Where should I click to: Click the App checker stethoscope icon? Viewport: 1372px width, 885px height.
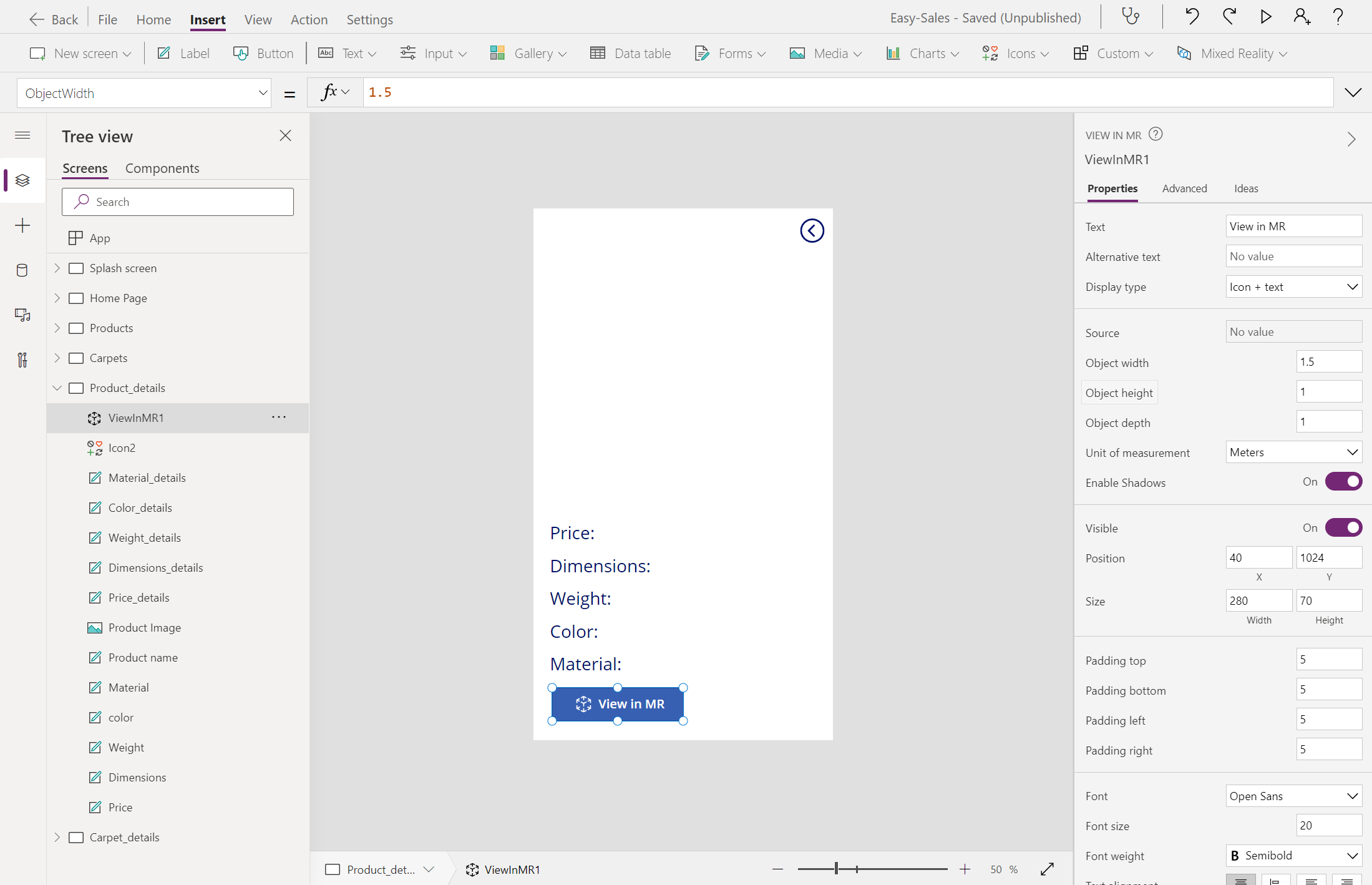[x=1131, y=17]
